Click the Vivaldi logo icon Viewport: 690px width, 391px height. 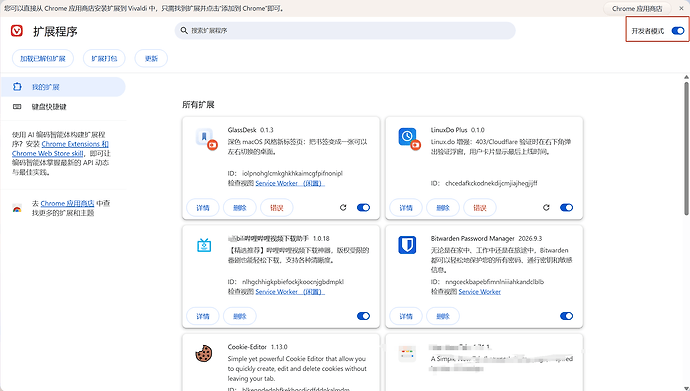(17, 31)
